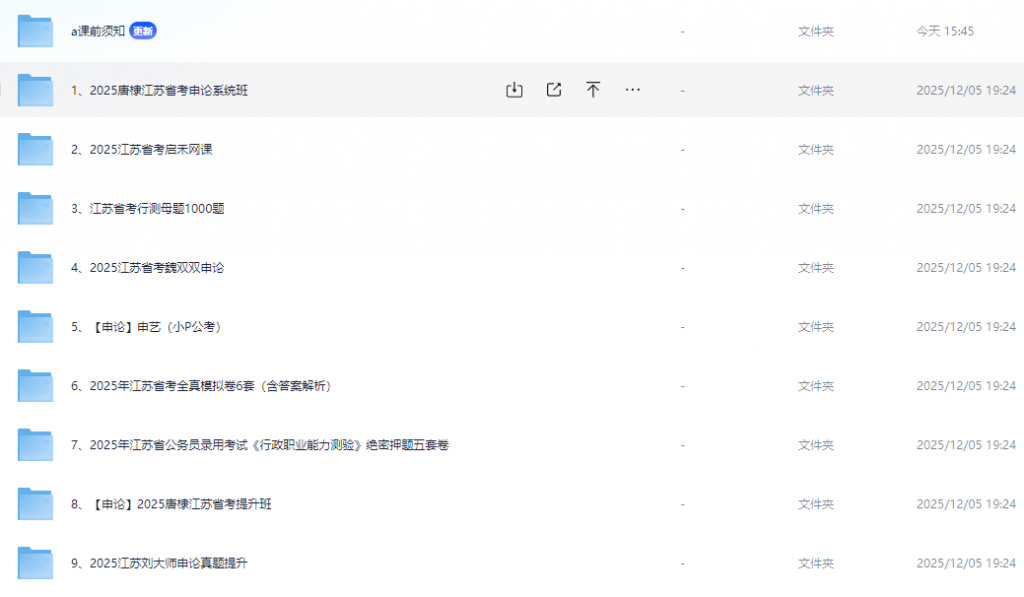Click the share icon on the hover toolbar
The width and height of the screenshot is (1024, 597).
click(x=553, y=89)
